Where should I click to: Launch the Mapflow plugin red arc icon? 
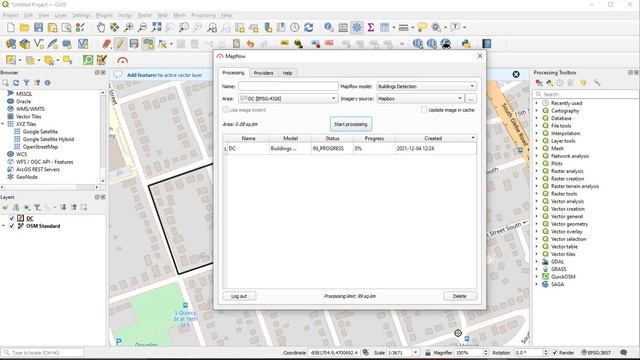[122, 60]
